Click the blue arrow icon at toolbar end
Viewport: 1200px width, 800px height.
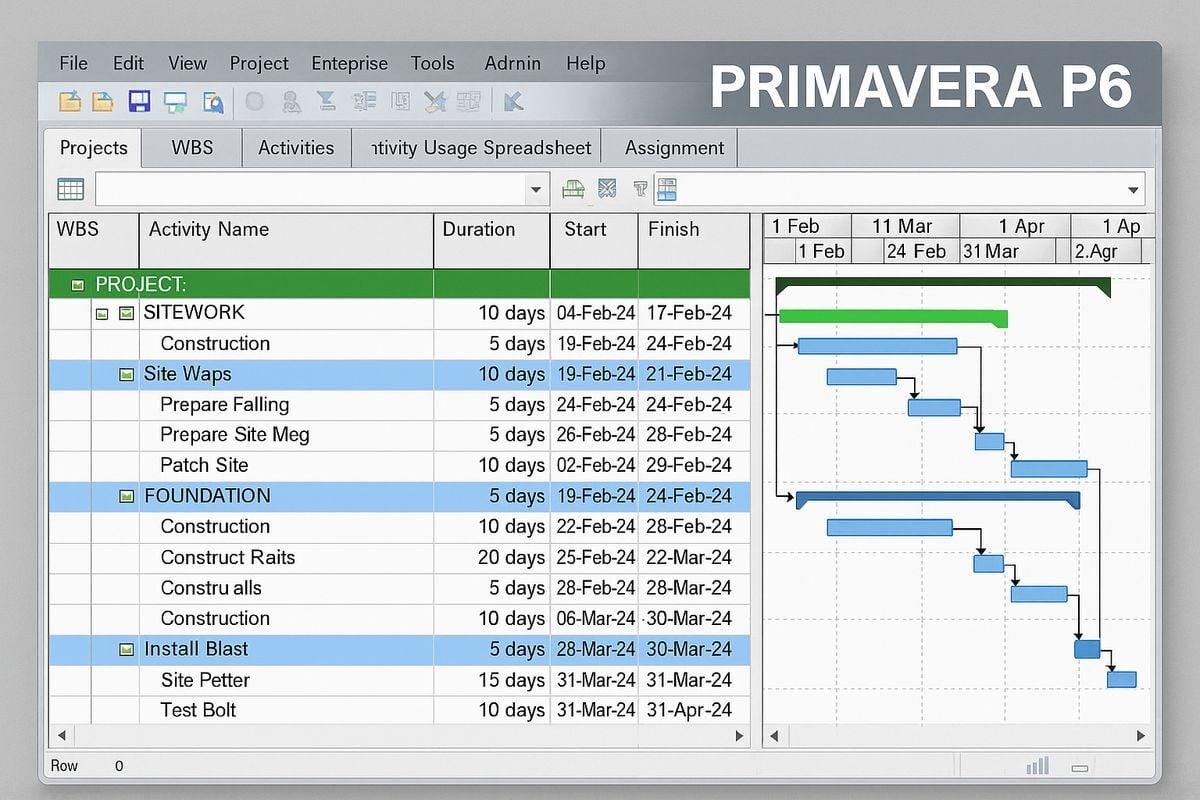click(x=513, y=101)
